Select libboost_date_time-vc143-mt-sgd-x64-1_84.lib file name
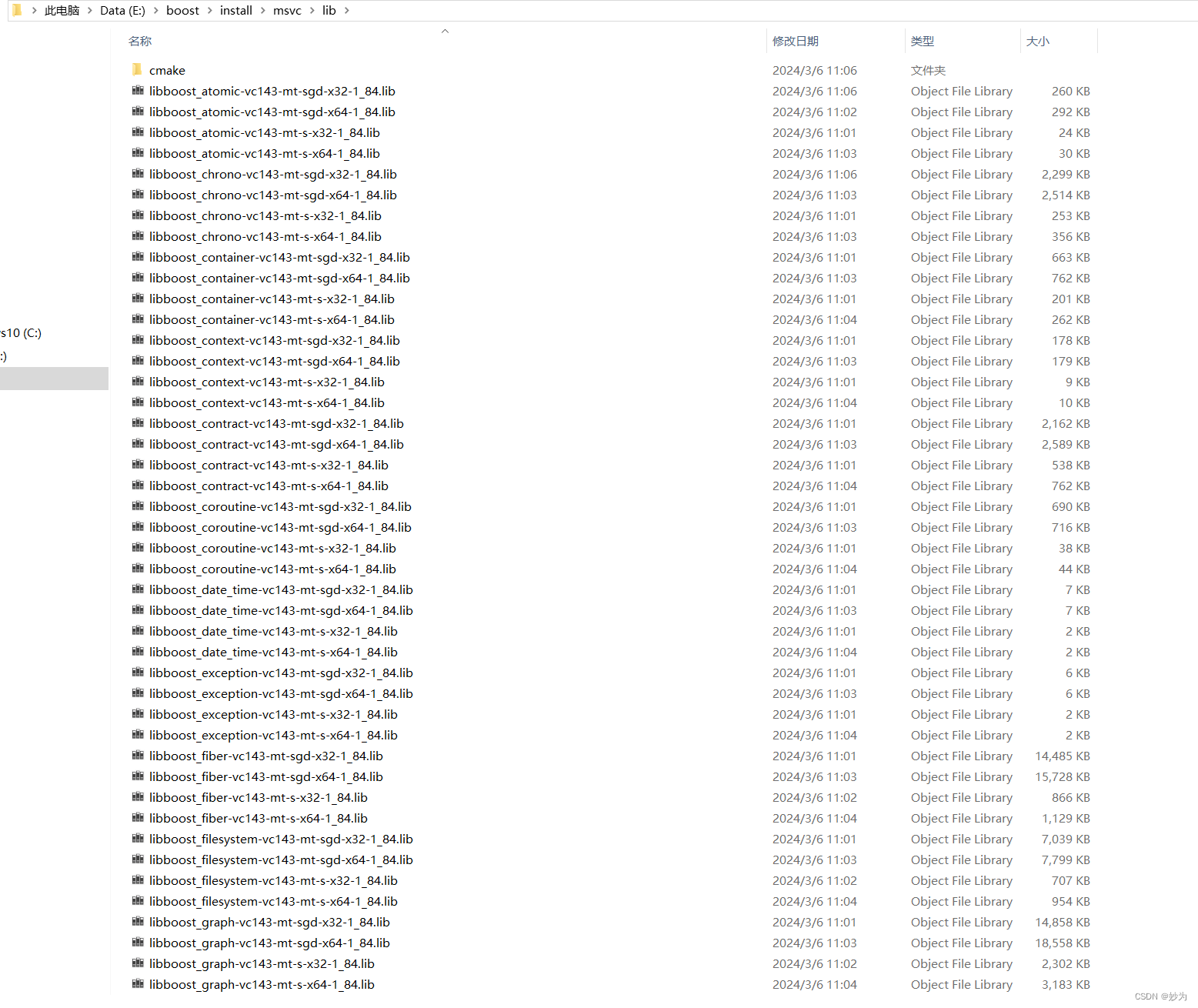Screen dimensions: 1198x1008 (x=281, y=610)
